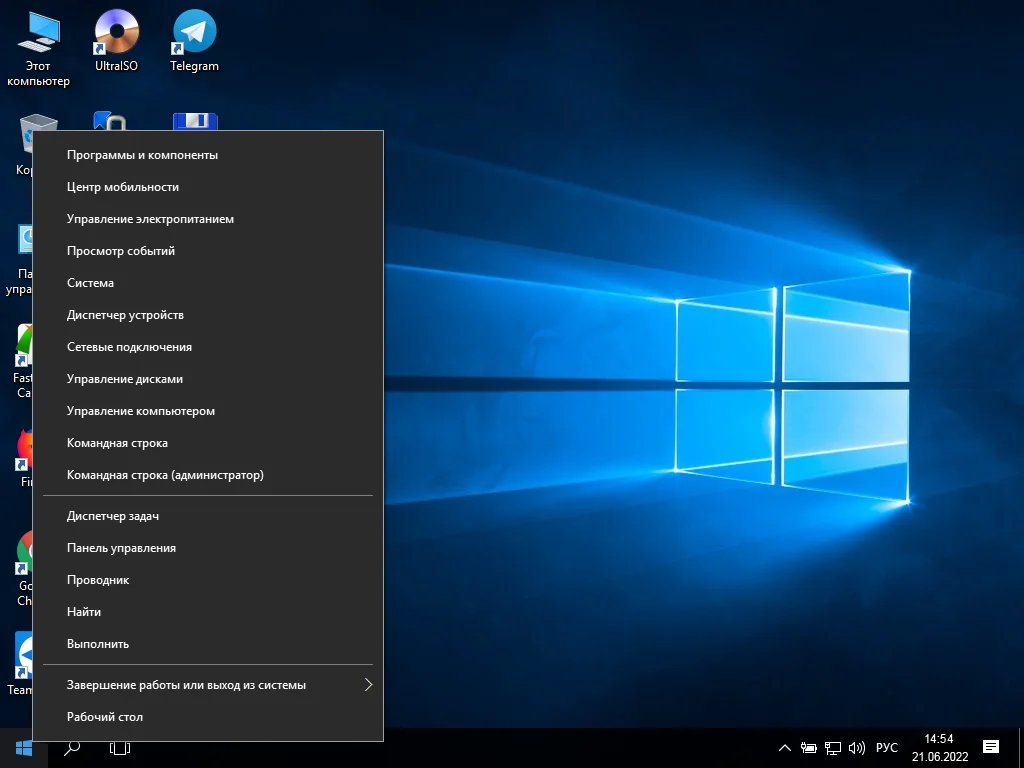The width and height of the screenshot is (1024, 768).
Task: Open Task View in the taskbar
Action: click(120, 748)
